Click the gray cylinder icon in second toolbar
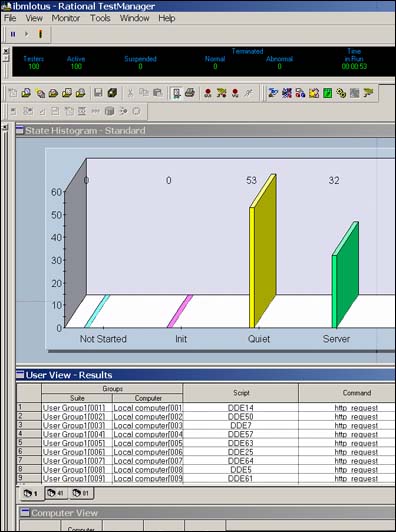396x532 pixels. point(109,111)
